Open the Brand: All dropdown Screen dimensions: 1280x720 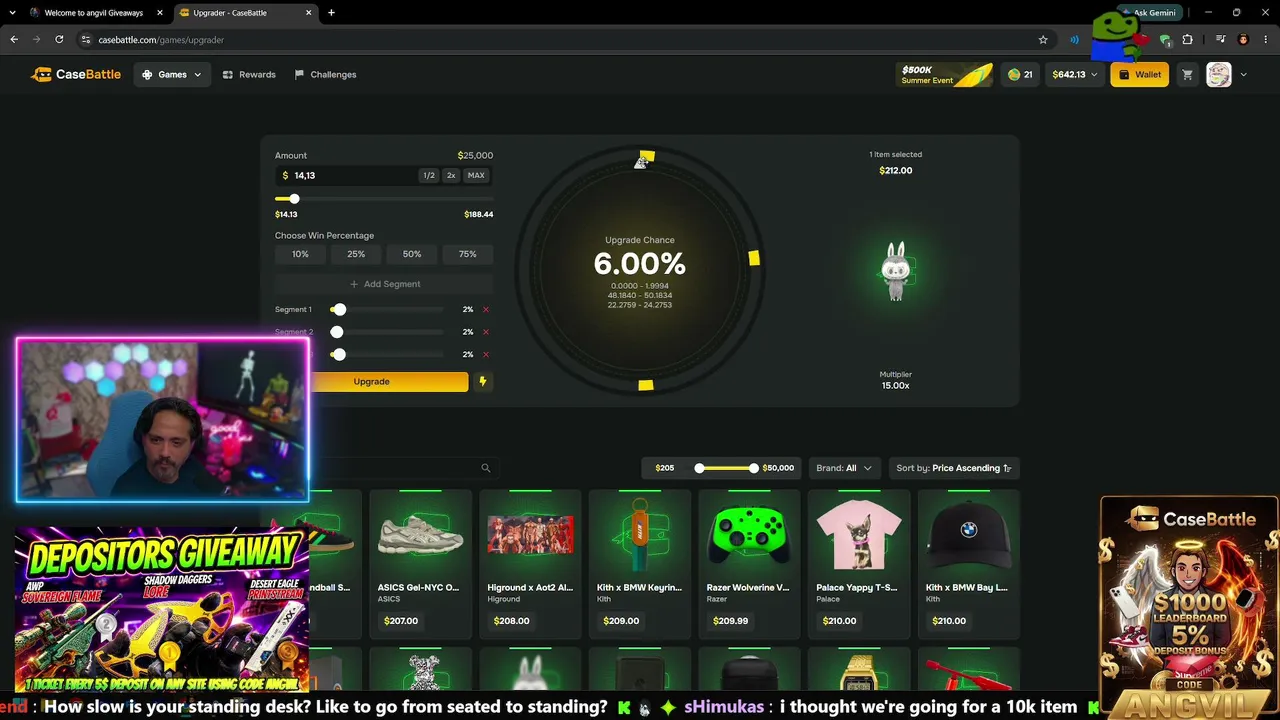pyautogui.click(x=844, y=468)
